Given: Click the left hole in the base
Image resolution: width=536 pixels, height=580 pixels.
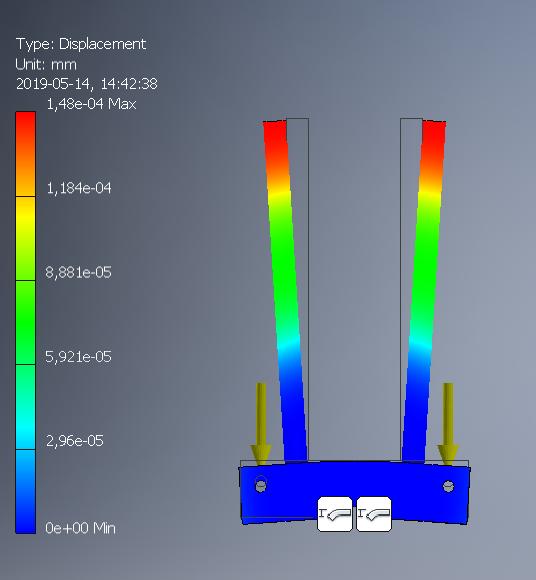Looking at the screenshot, I should (261, 486).
